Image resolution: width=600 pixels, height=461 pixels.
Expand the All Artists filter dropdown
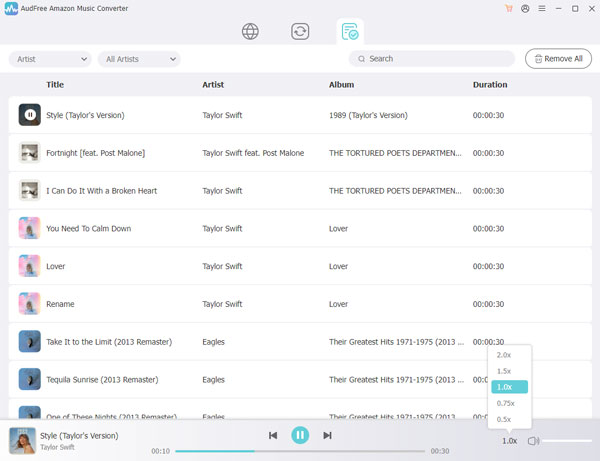pos(139,59)
